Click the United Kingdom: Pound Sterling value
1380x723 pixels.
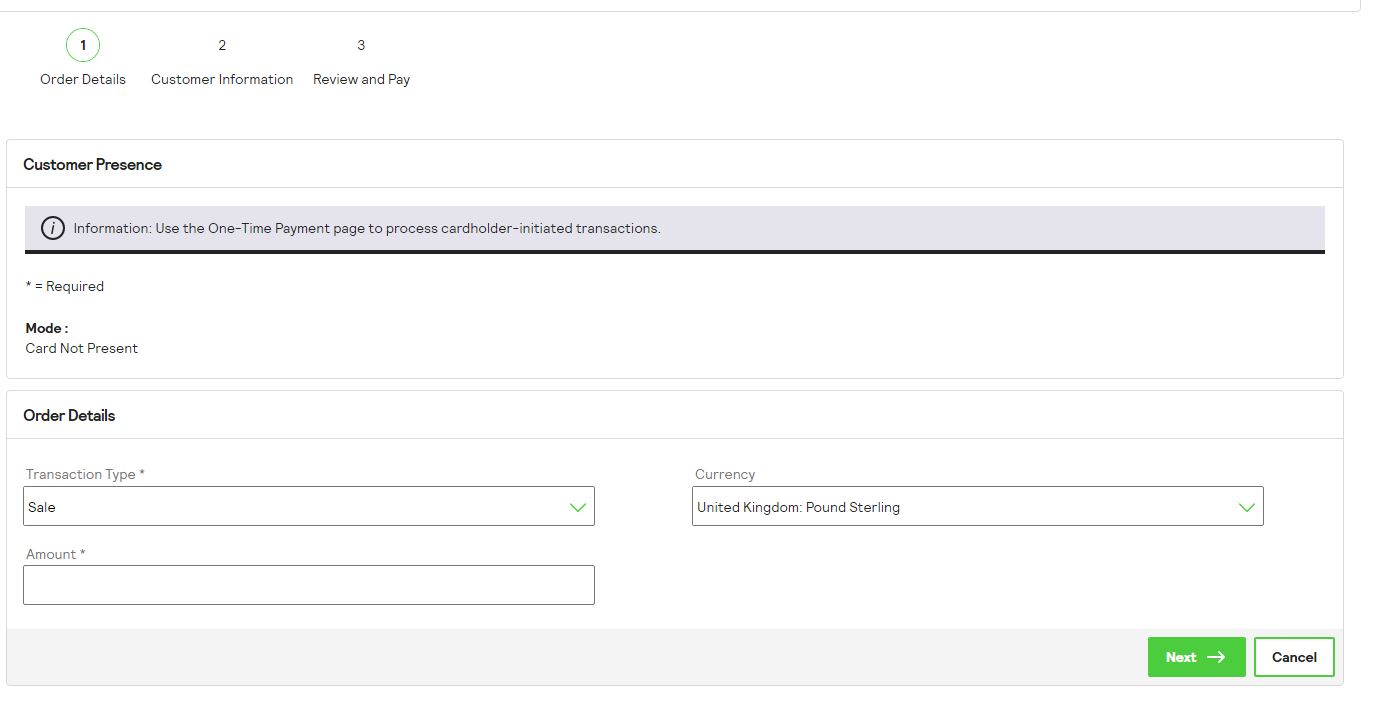click(x=798, y=507)
